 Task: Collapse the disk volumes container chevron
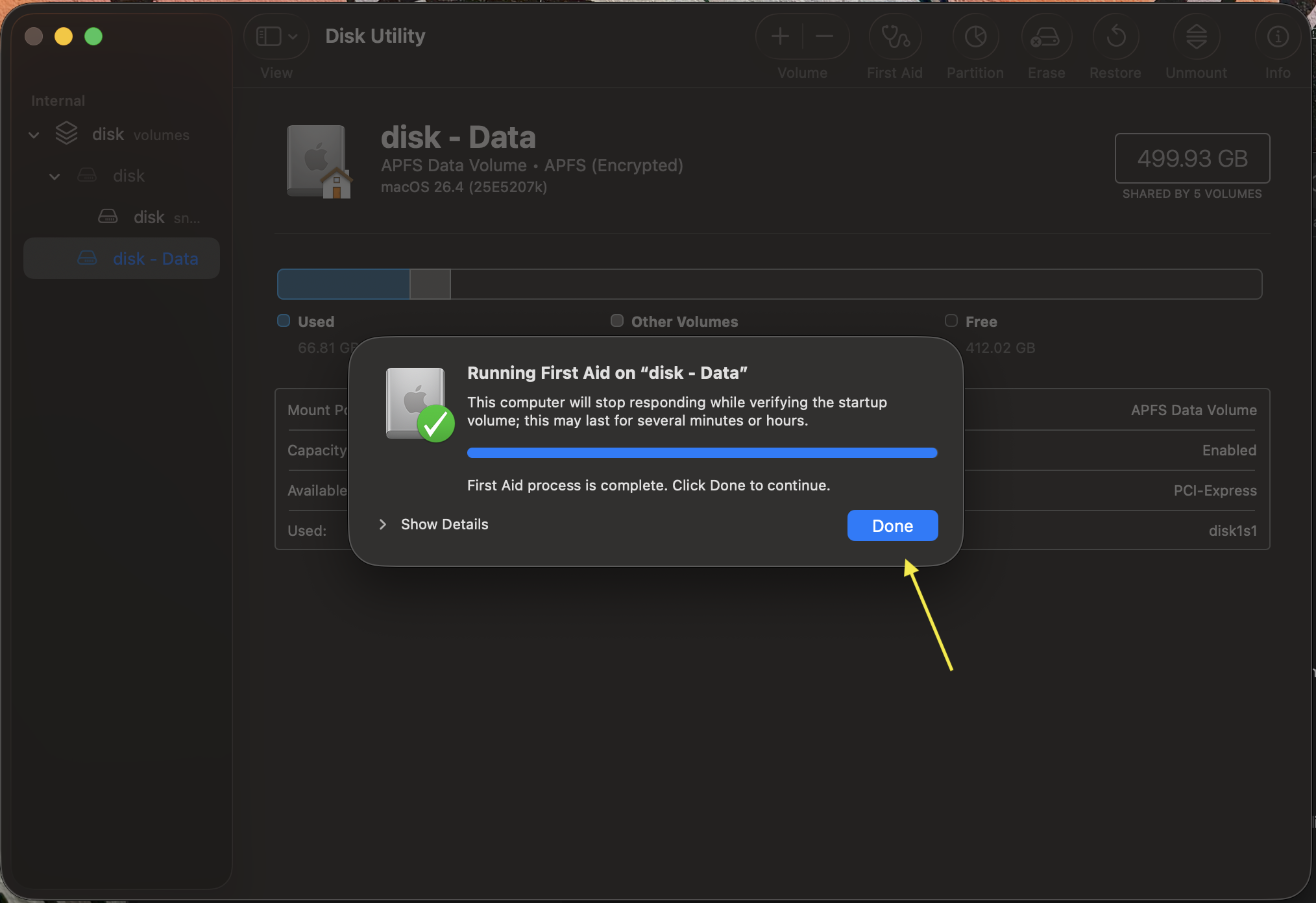click(x=34, y=135)
